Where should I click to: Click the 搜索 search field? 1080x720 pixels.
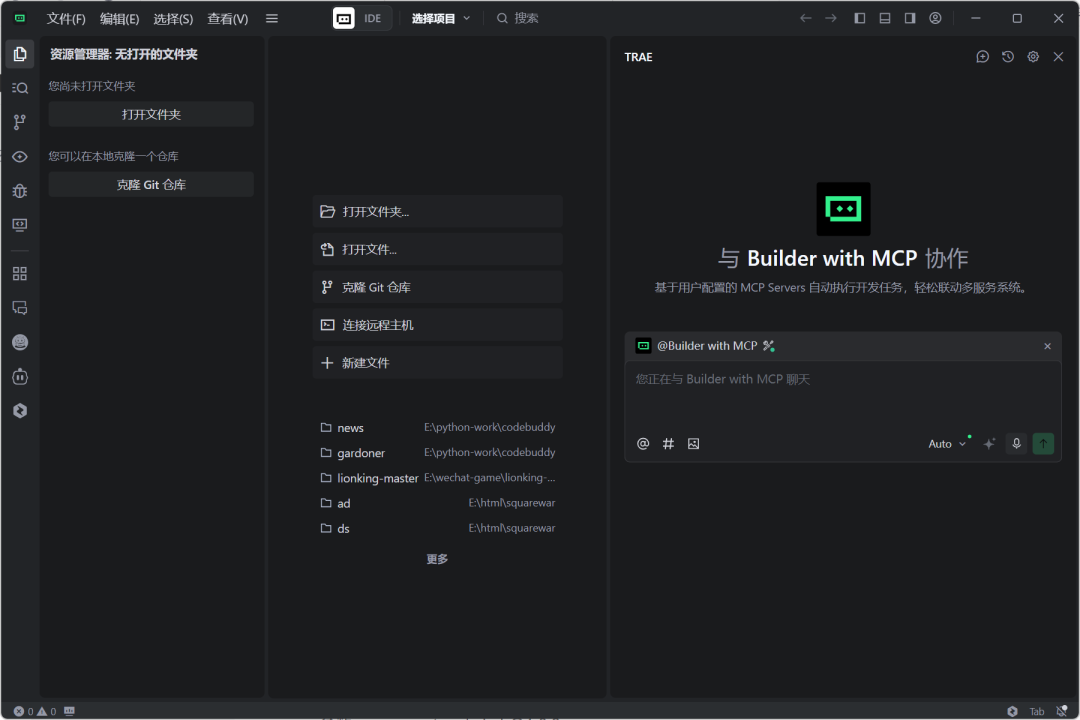[518, 19]
